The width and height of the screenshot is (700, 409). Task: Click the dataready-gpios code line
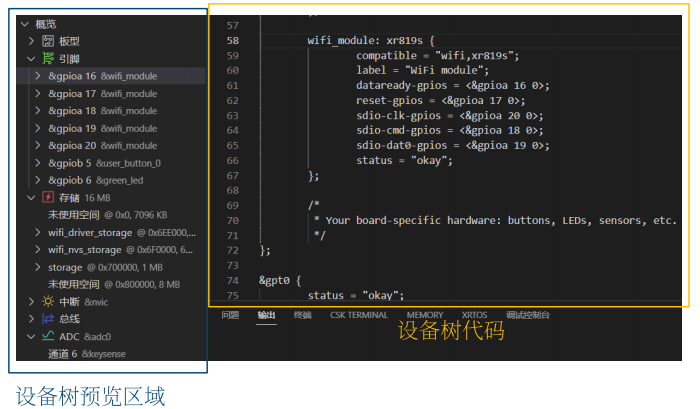point(452,85)
